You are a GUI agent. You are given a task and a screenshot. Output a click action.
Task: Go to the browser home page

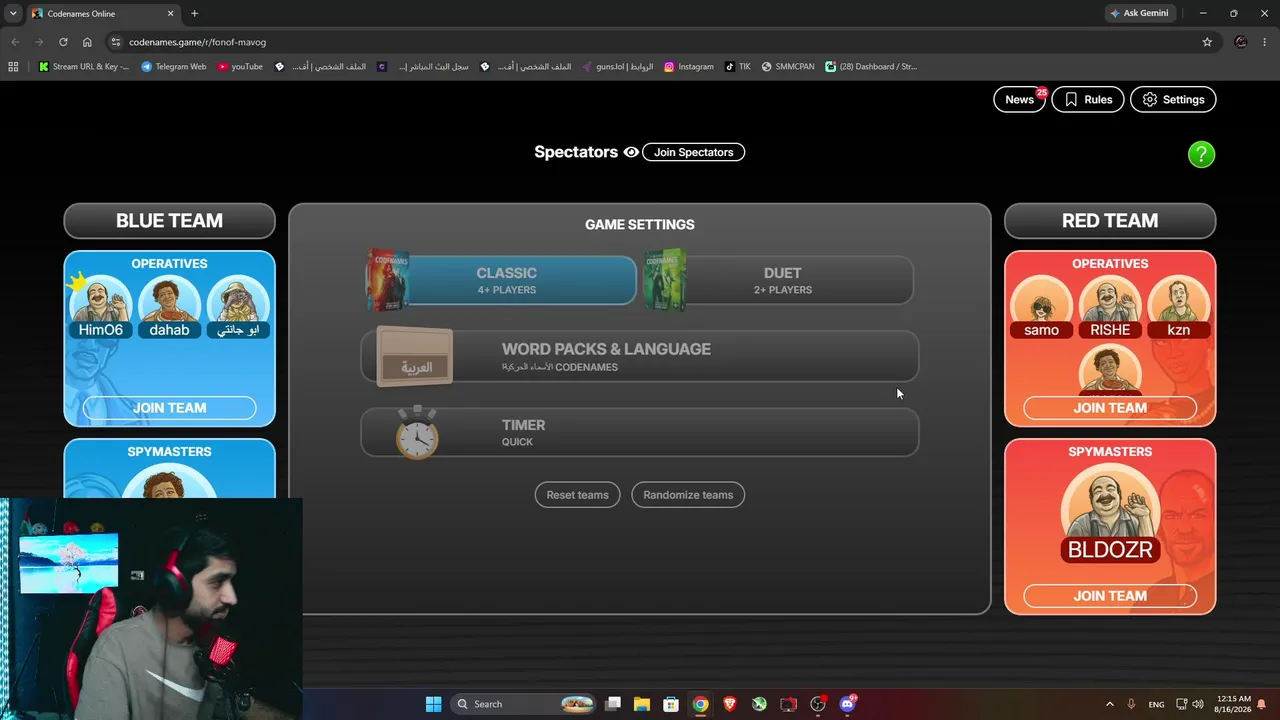(87, 42)
